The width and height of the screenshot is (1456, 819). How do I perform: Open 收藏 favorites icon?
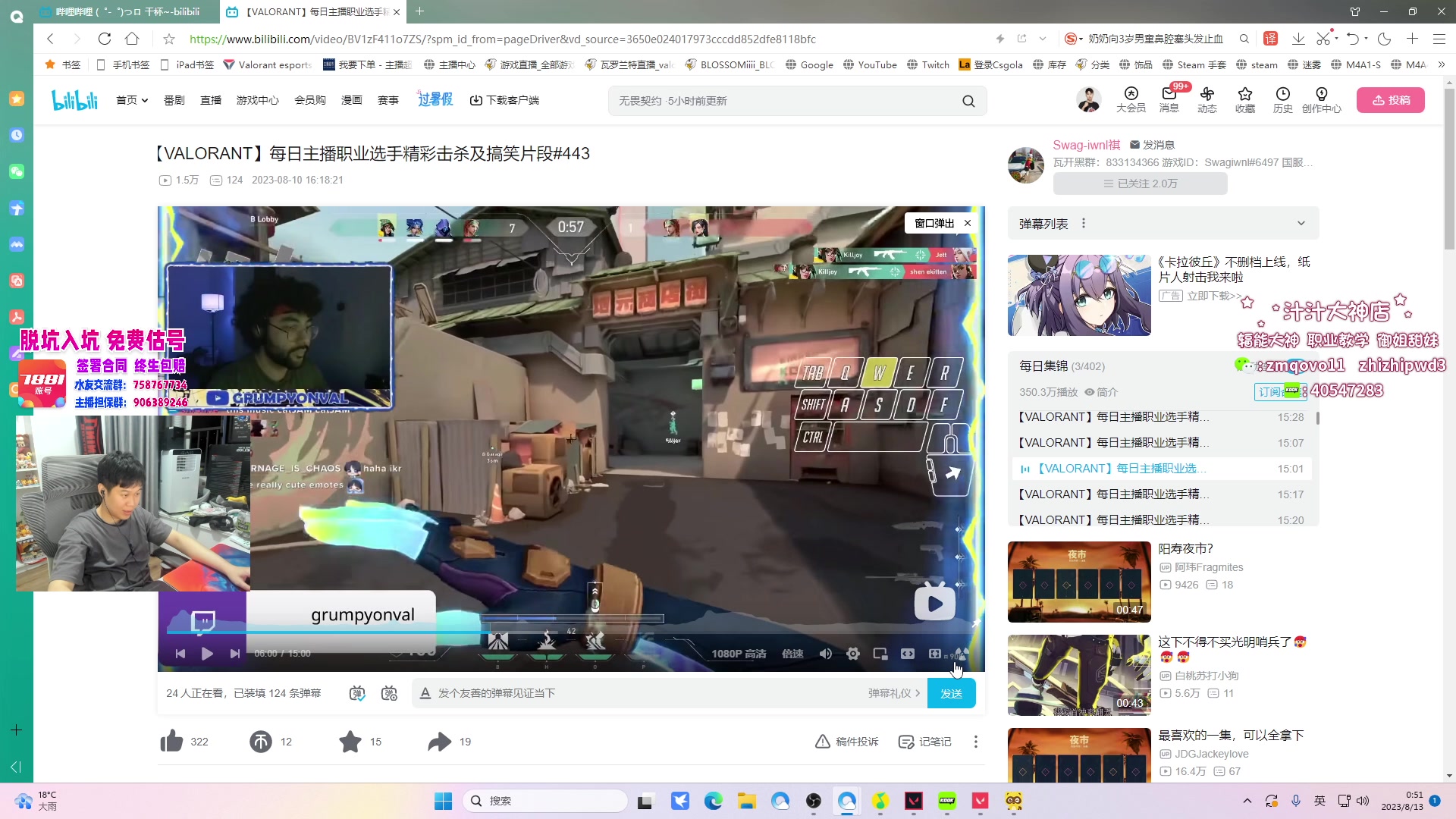tap(1245, 99)
